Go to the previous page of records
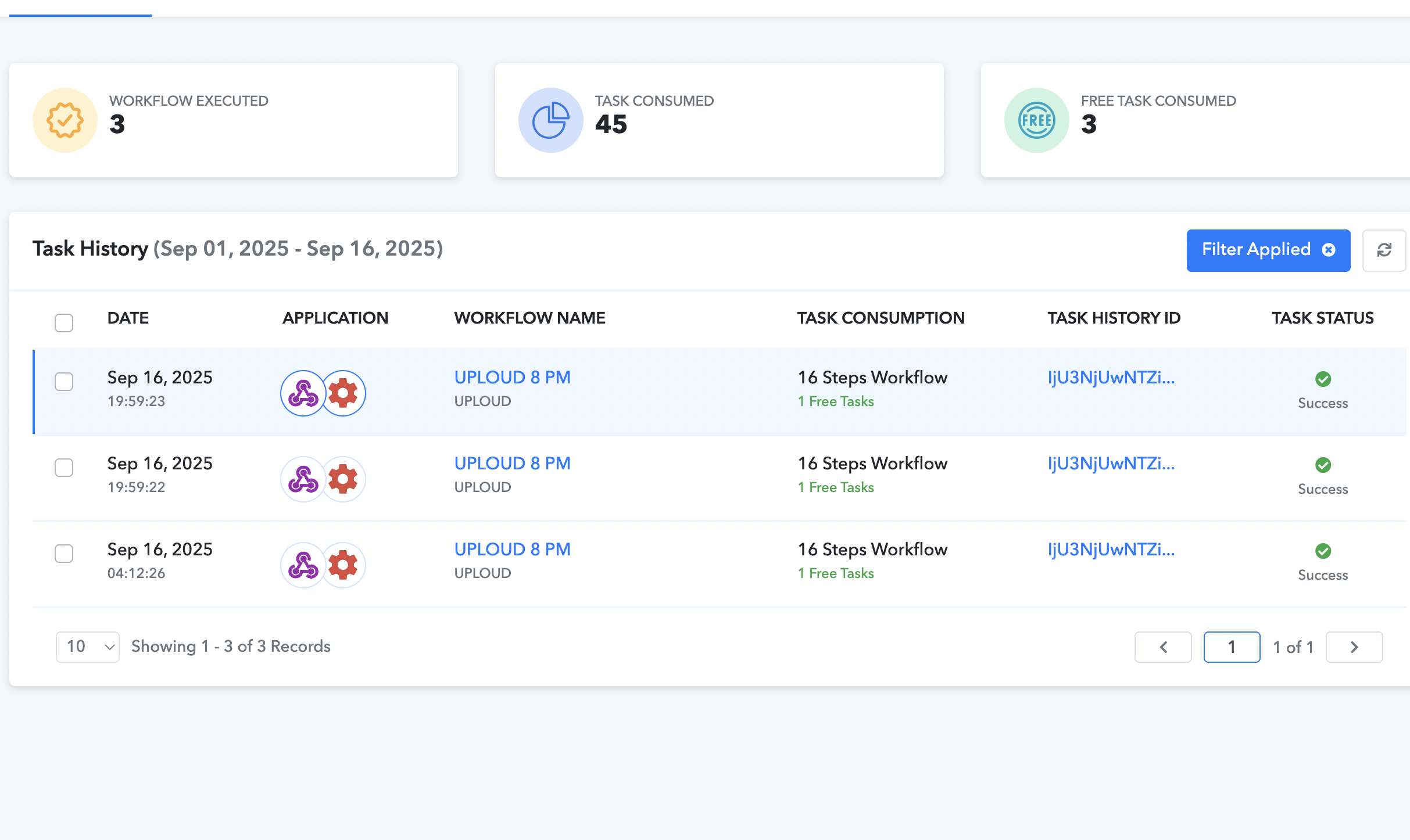The width and height of the screenshot is (1410, 840). [1163, 647]
